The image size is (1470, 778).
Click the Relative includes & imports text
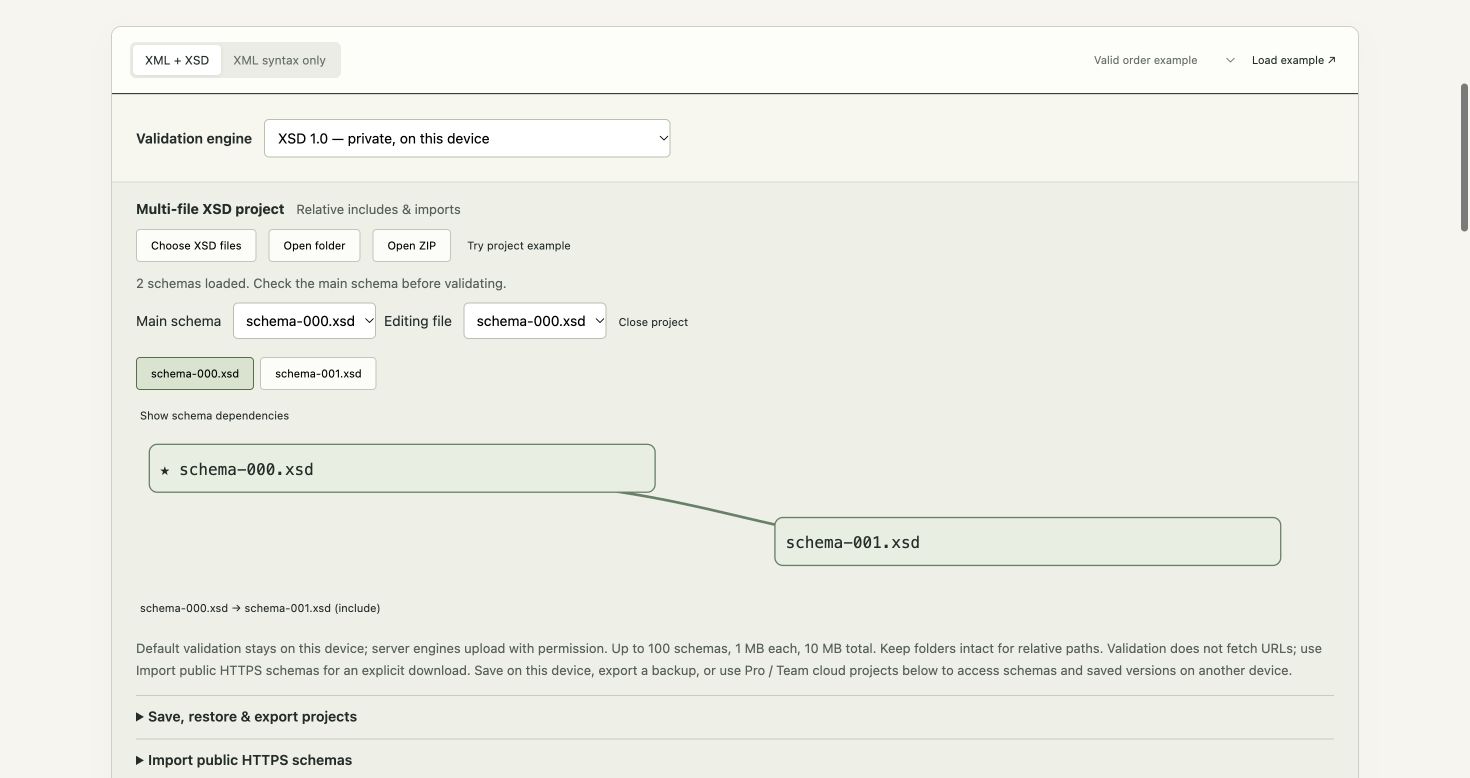pyautogui.click(x=378, y=209)
